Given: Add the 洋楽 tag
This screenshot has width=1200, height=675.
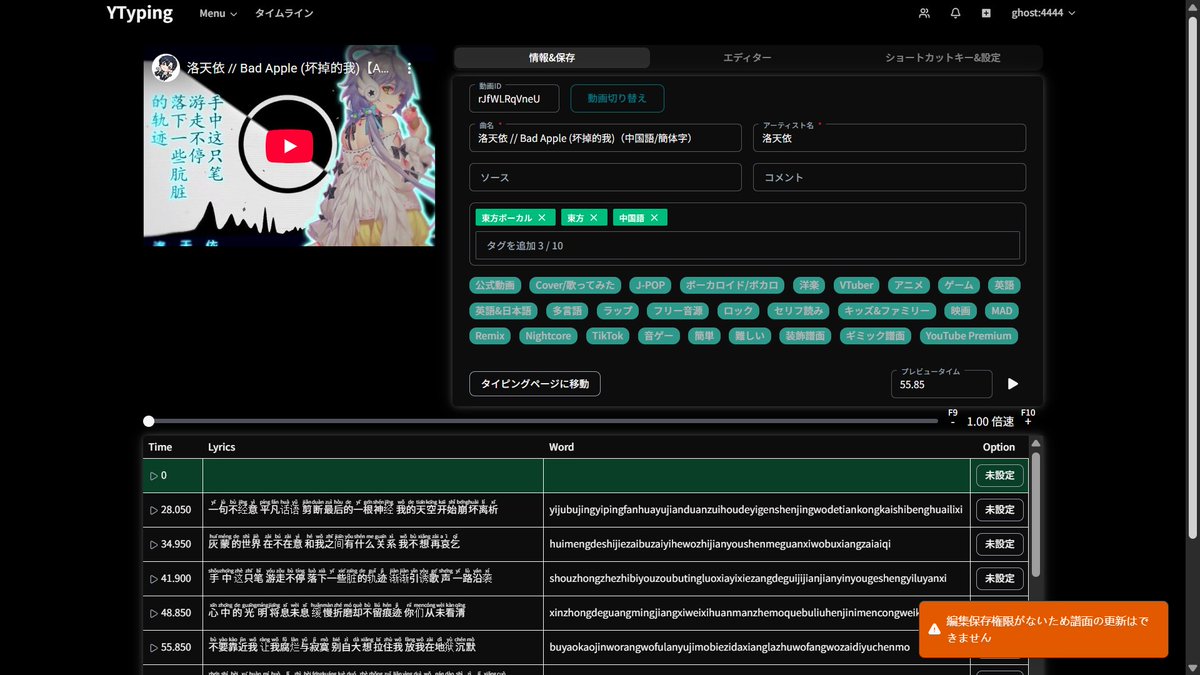Looking at the screenshot, I should click(x=810, y=285).
